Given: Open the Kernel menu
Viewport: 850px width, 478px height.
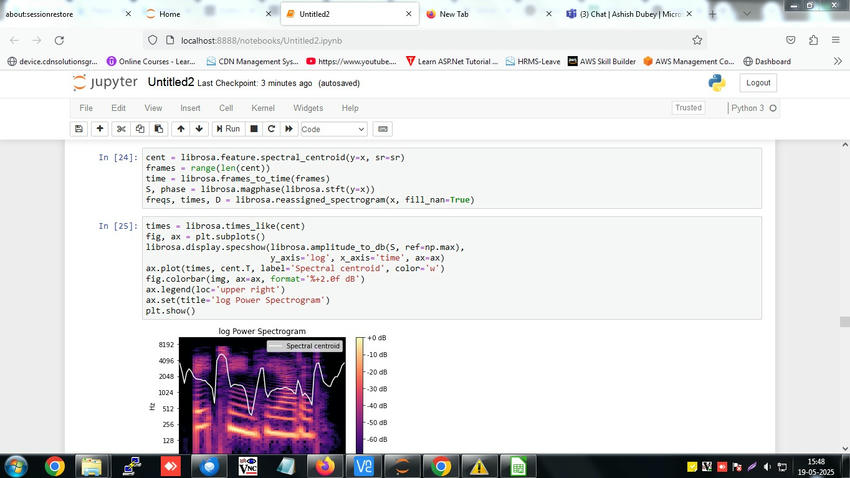Looking at the screenshot, I should pos(263,108).
